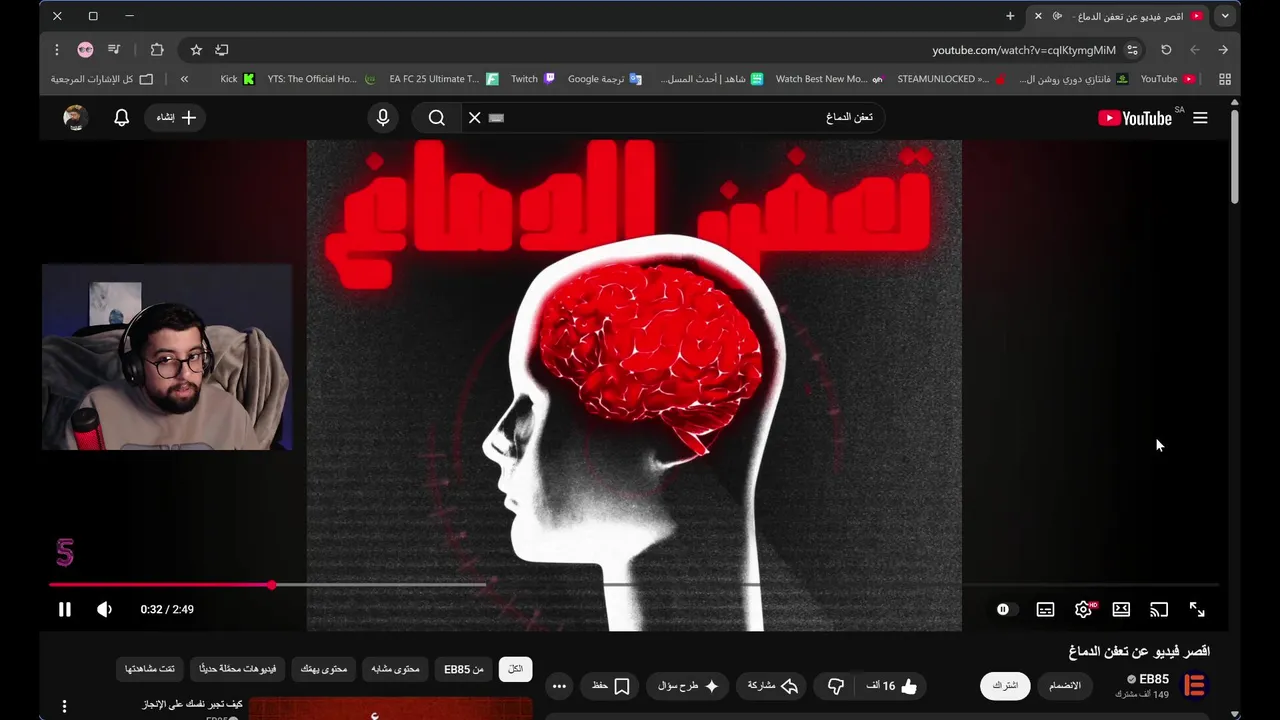Select the فيديوهات محمّلة حديثًا chip

[x=238, y=669]
